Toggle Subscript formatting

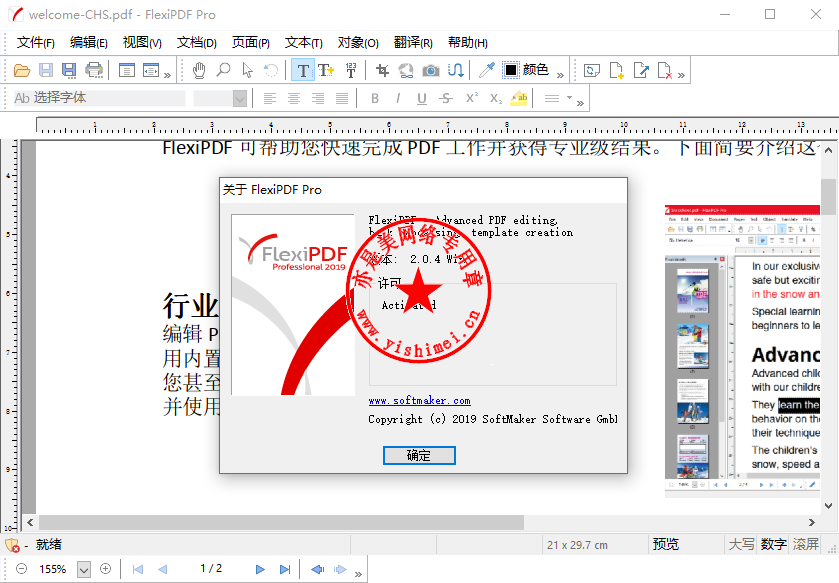pos(496,98)
